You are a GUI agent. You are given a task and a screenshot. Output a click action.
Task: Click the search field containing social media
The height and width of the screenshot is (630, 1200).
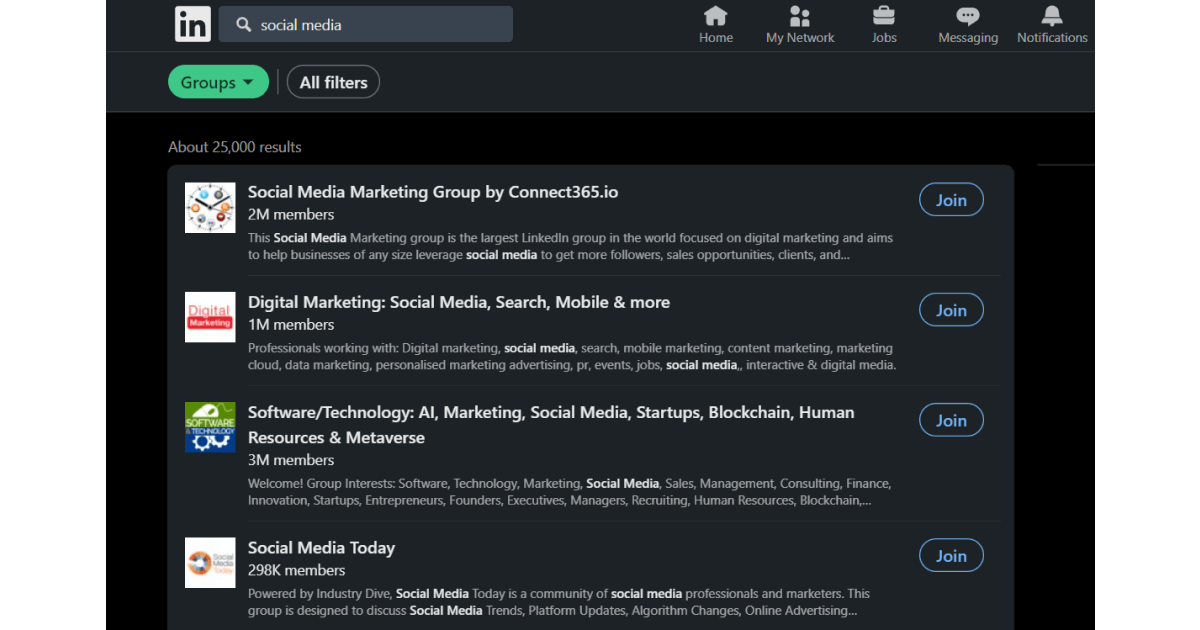coord(366,25)
